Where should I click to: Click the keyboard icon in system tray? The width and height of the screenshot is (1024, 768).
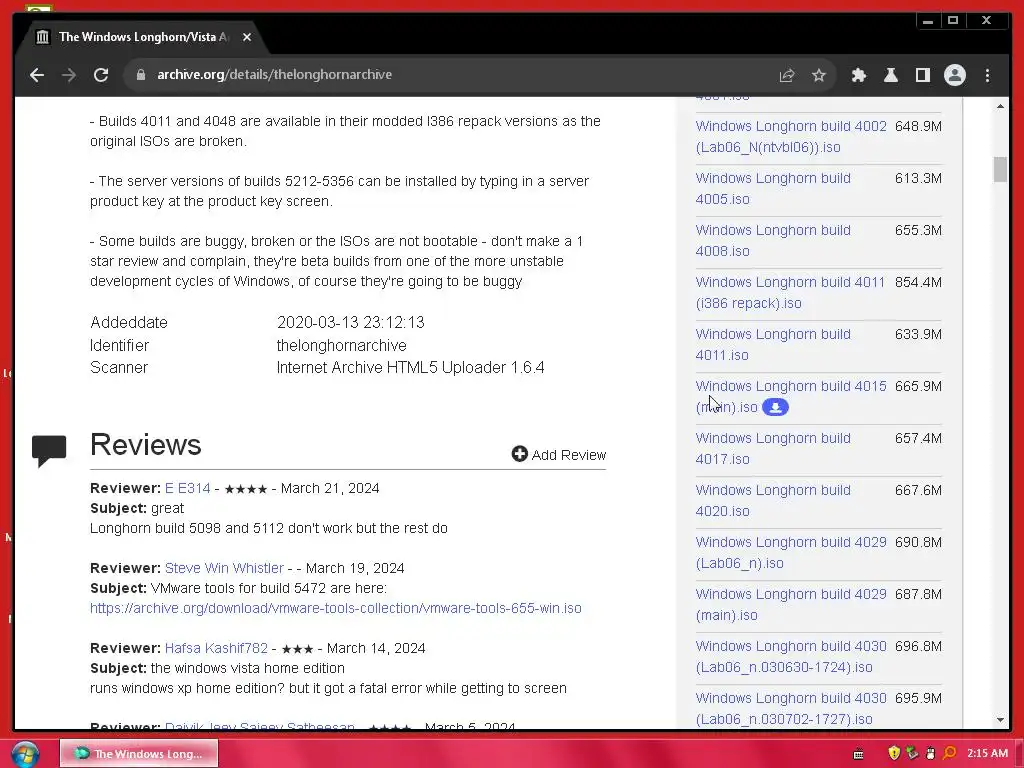click(x=859, y=754)
